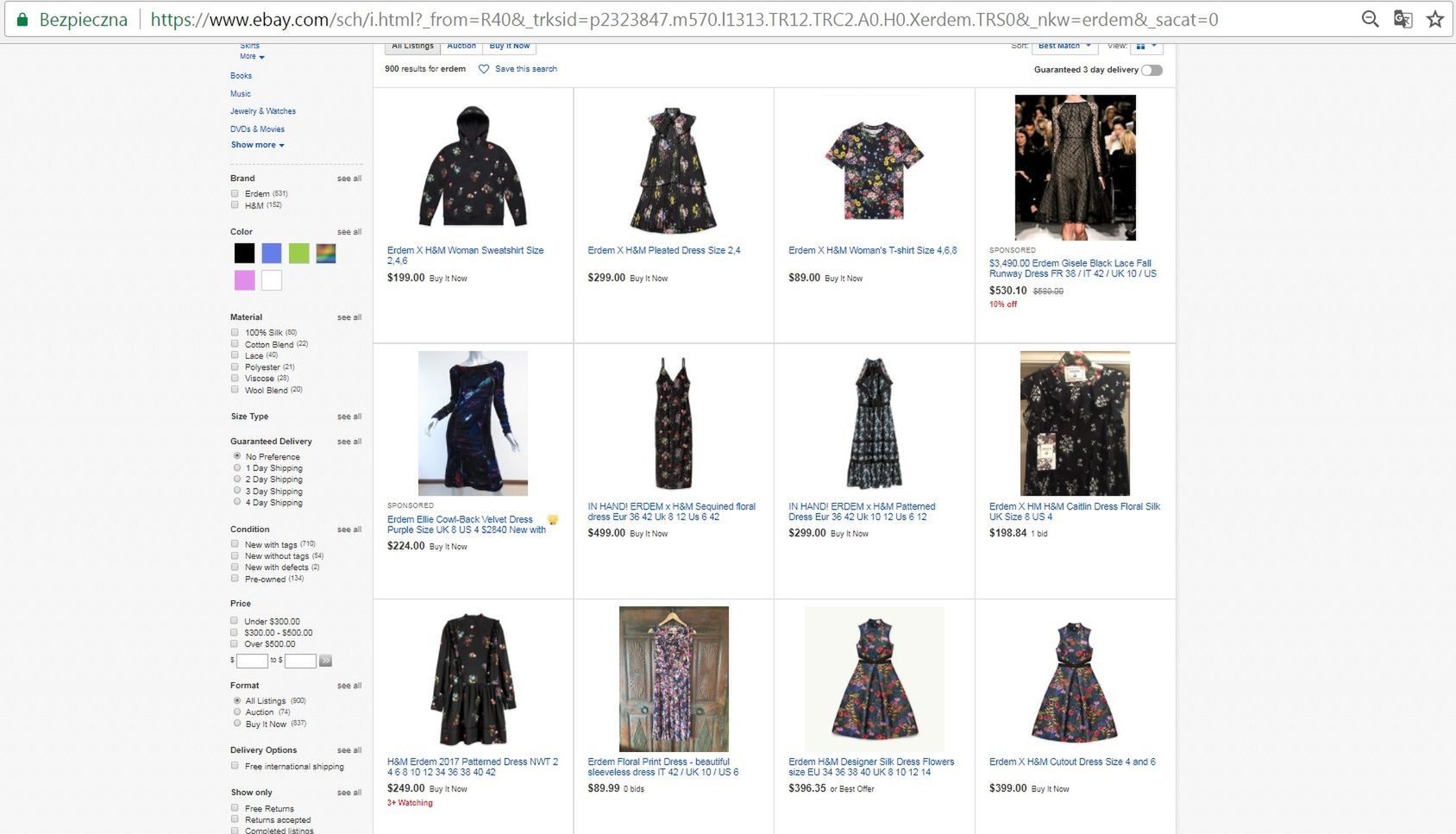Screen dimensions: 1456x834
Task: Click the grid view icon
Action: coord(1140,46)
